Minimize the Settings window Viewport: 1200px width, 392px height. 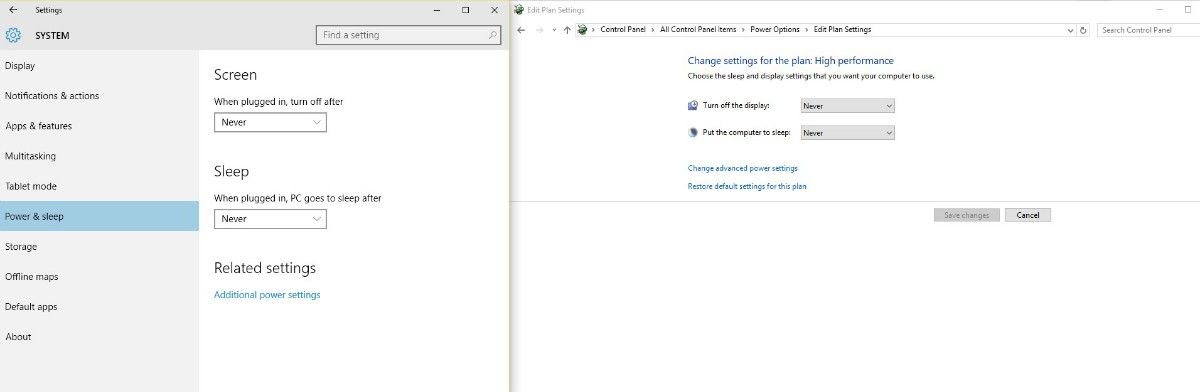(x=436, y=10)
